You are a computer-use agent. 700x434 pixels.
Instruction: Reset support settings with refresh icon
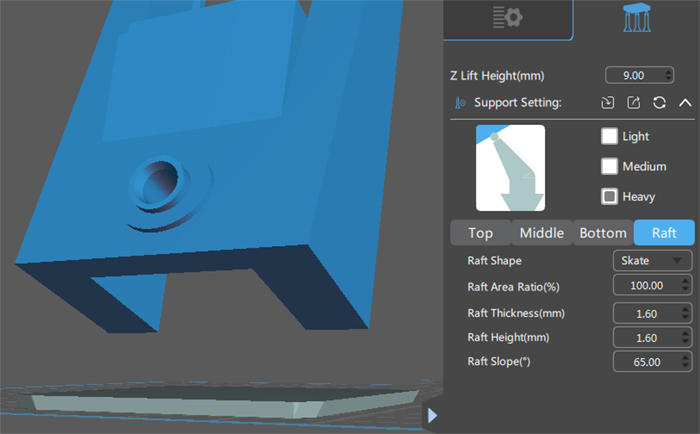659,103
